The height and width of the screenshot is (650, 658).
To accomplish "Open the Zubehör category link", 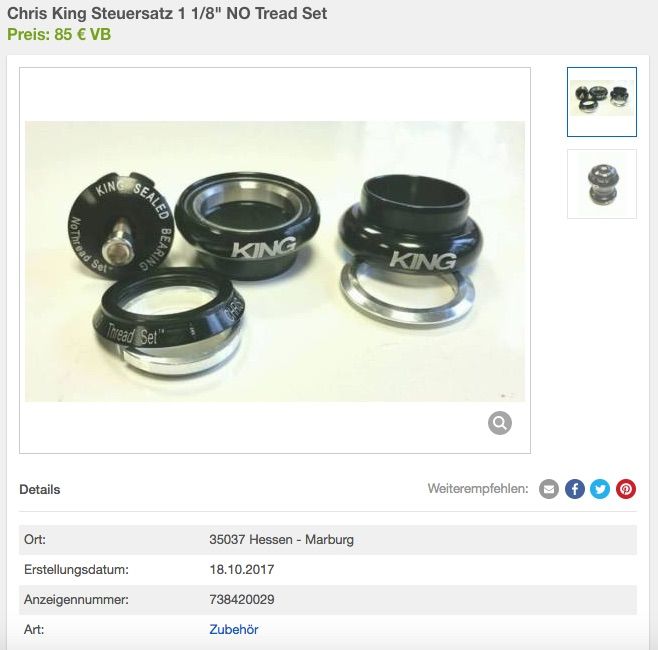I will [234, 629].
